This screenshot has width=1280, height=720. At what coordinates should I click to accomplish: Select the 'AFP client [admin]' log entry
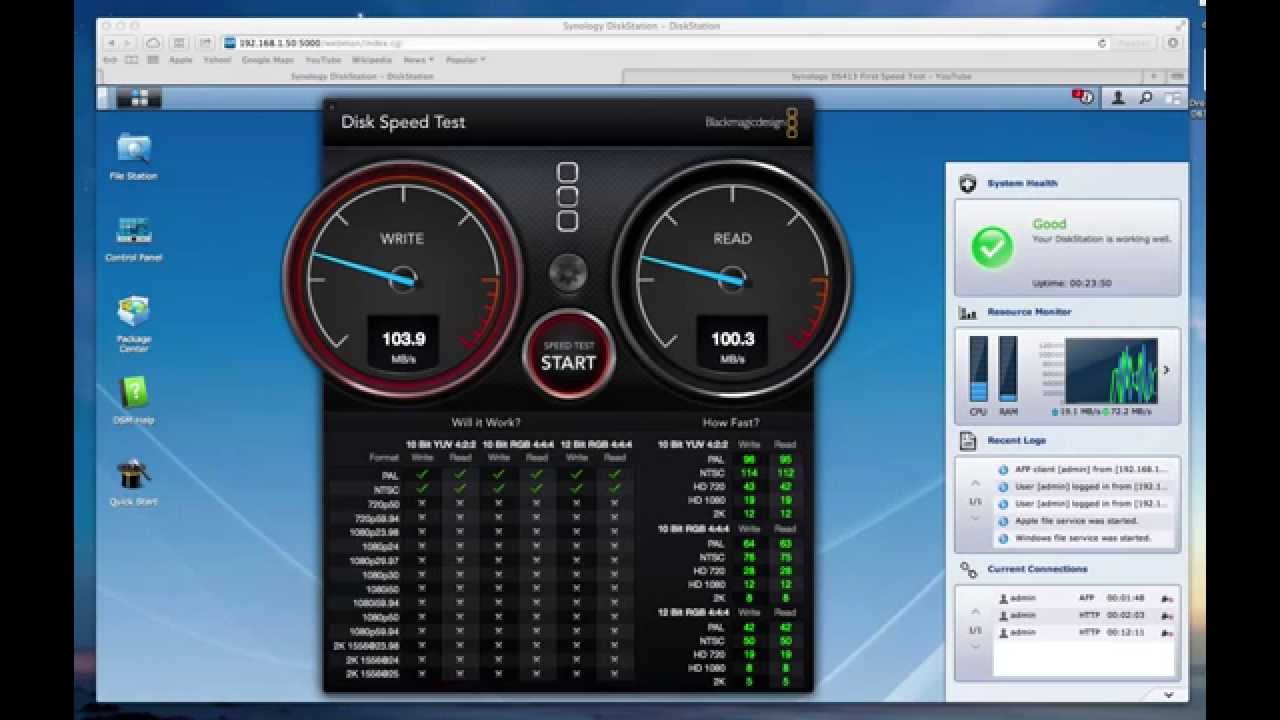pyautogui.click(x=1084, y=469)
